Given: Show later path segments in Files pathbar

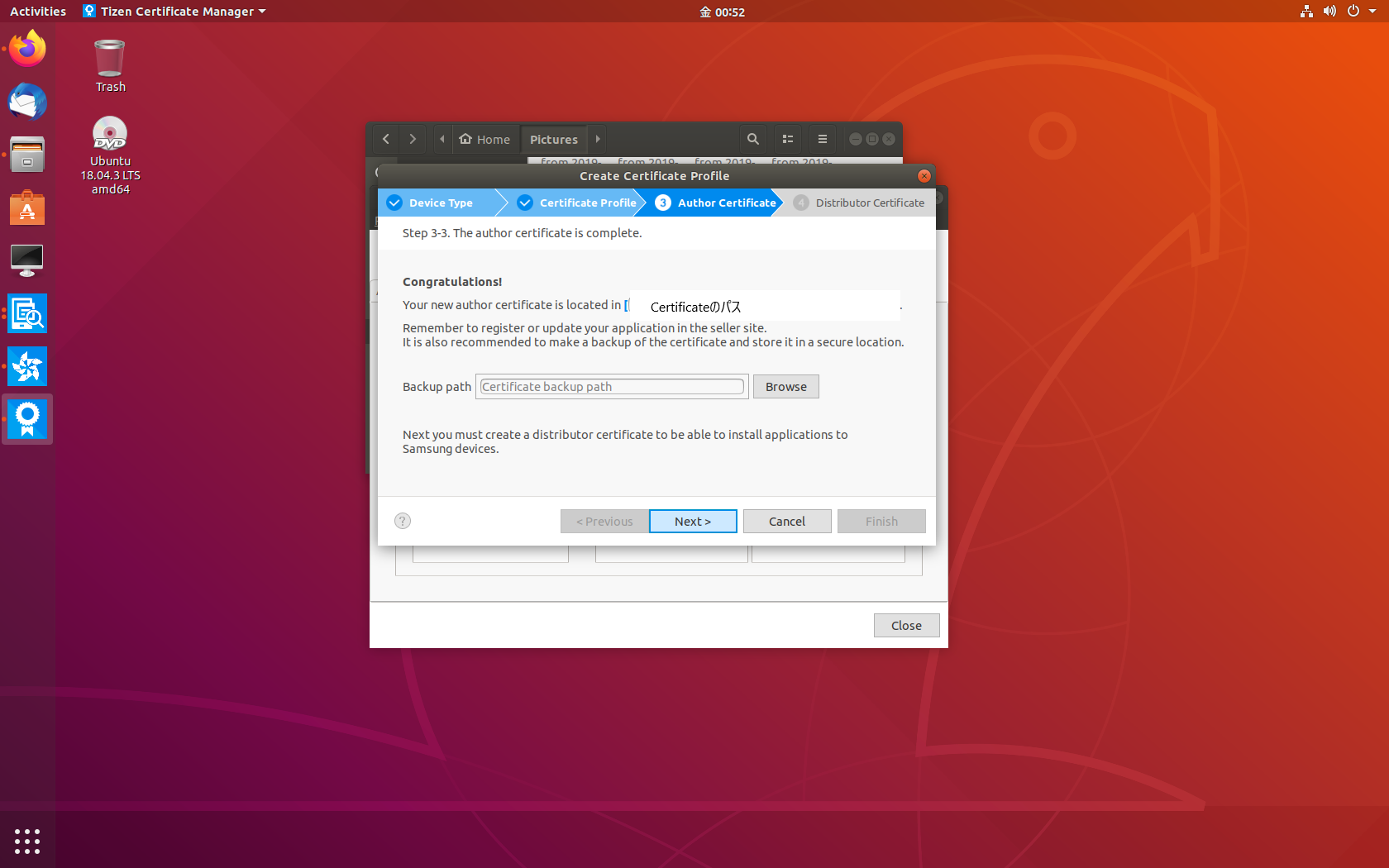Looking at the screenshot, I should click(598, 139).
